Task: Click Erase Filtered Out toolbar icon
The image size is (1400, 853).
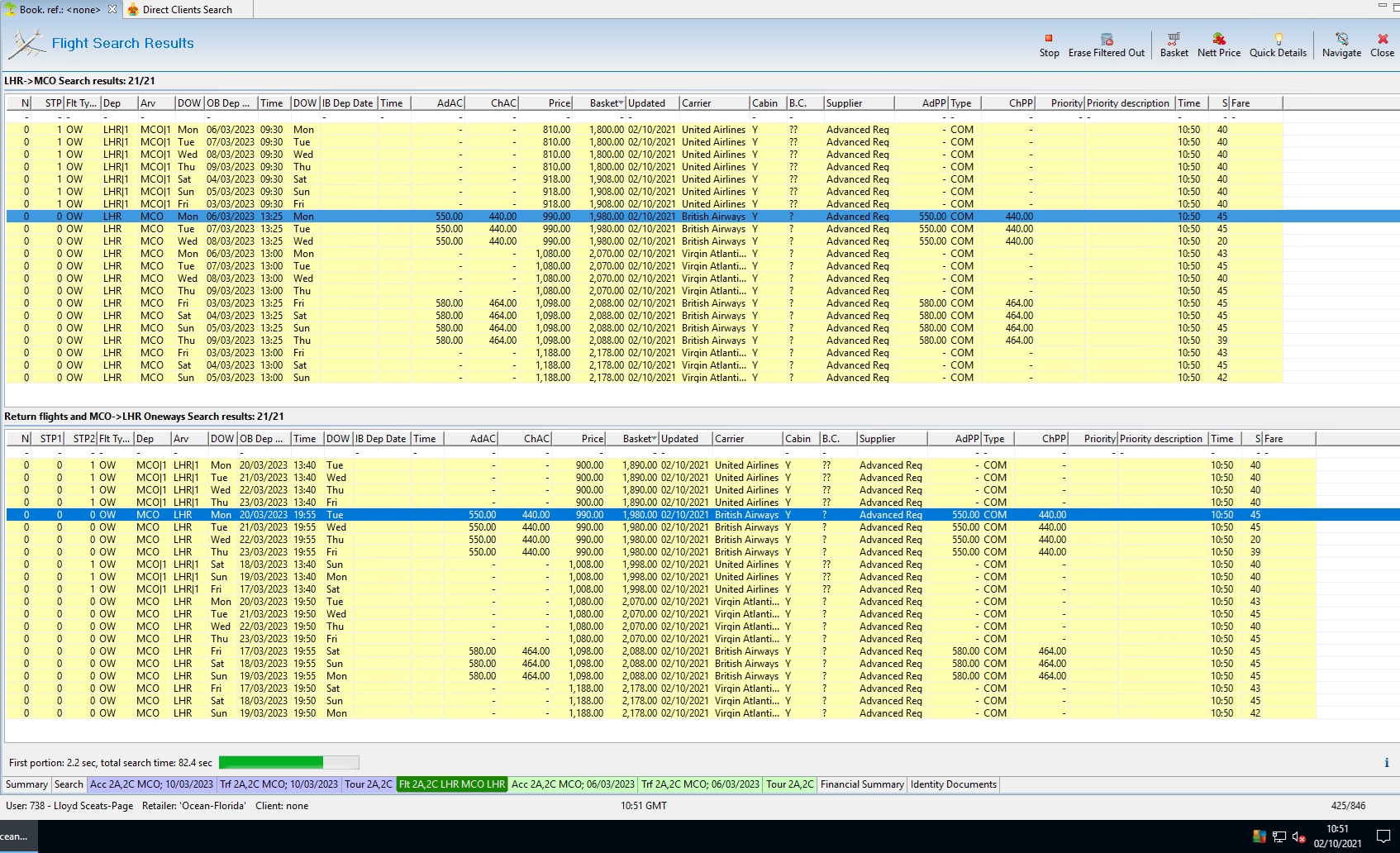Action: (1106, 39)
